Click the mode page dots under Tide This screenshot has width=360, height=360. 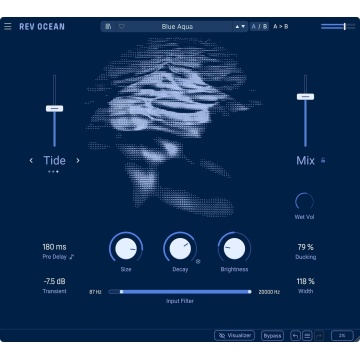(53, 172)
